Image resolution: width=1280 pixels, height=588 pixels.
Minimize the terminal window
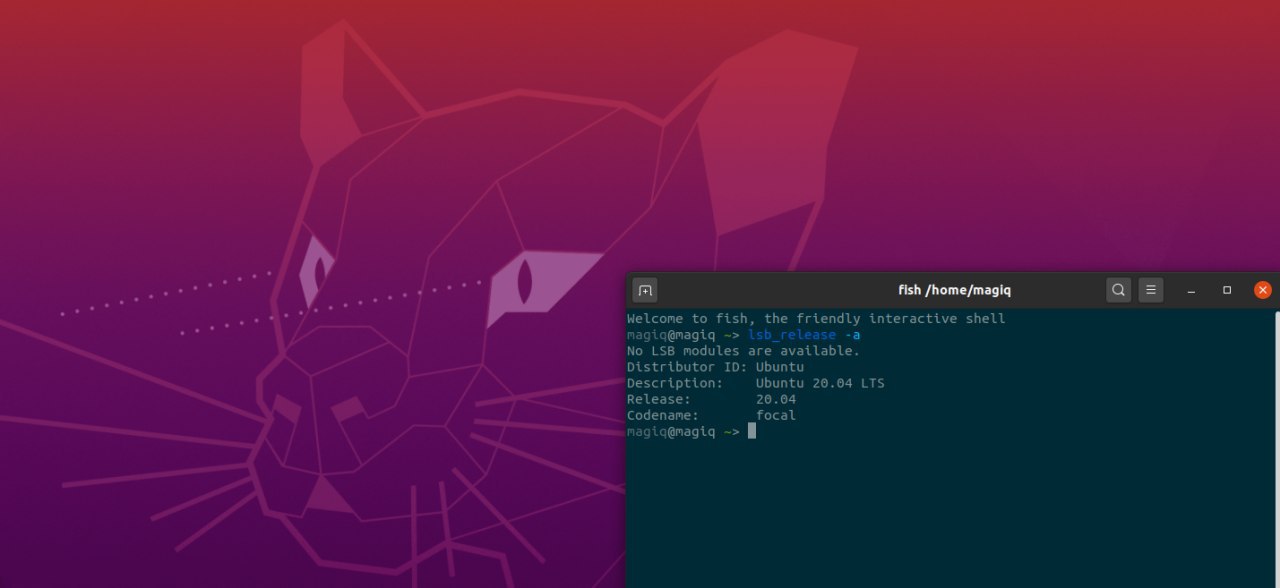(x=1191, y=290)
